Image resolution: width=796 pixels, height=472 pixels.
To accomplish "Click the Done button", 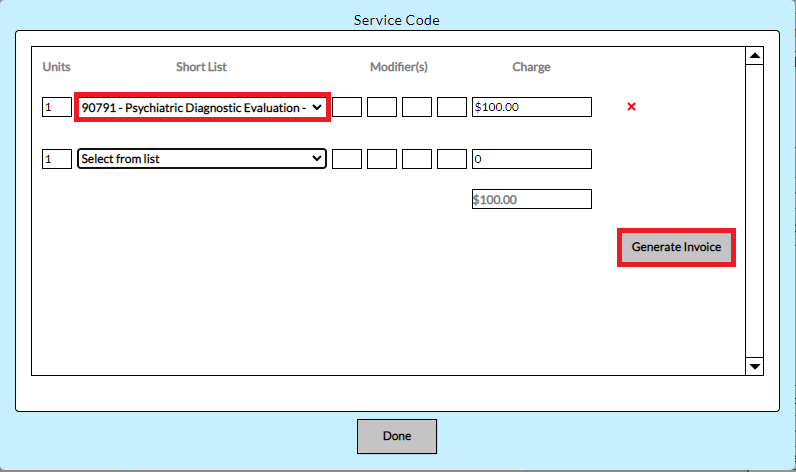I will tap(397, 436).
